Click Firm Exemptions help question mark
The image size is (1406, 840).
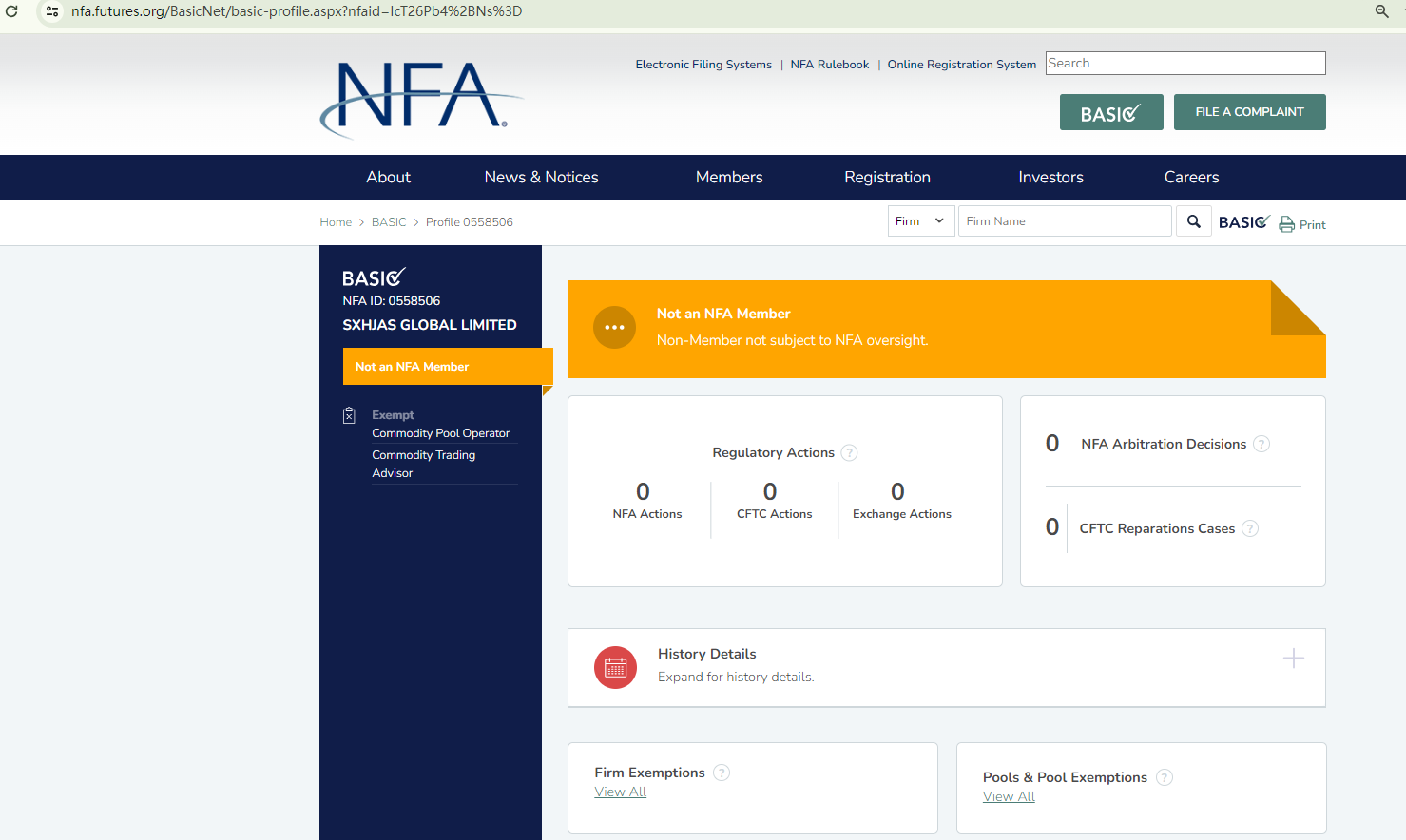click(x=722, y=773)
